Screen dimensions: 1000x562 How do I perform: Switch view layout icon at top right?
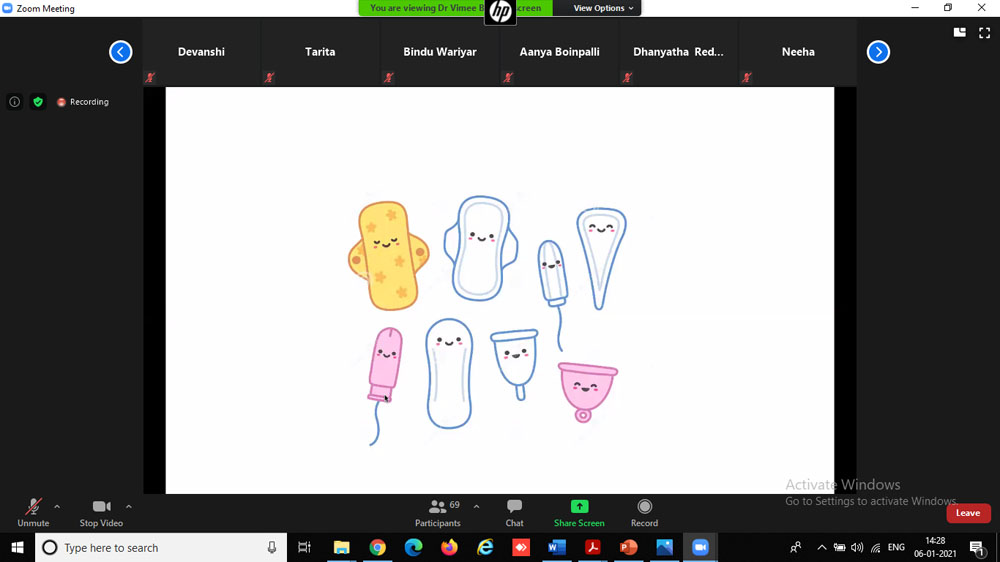959,33
